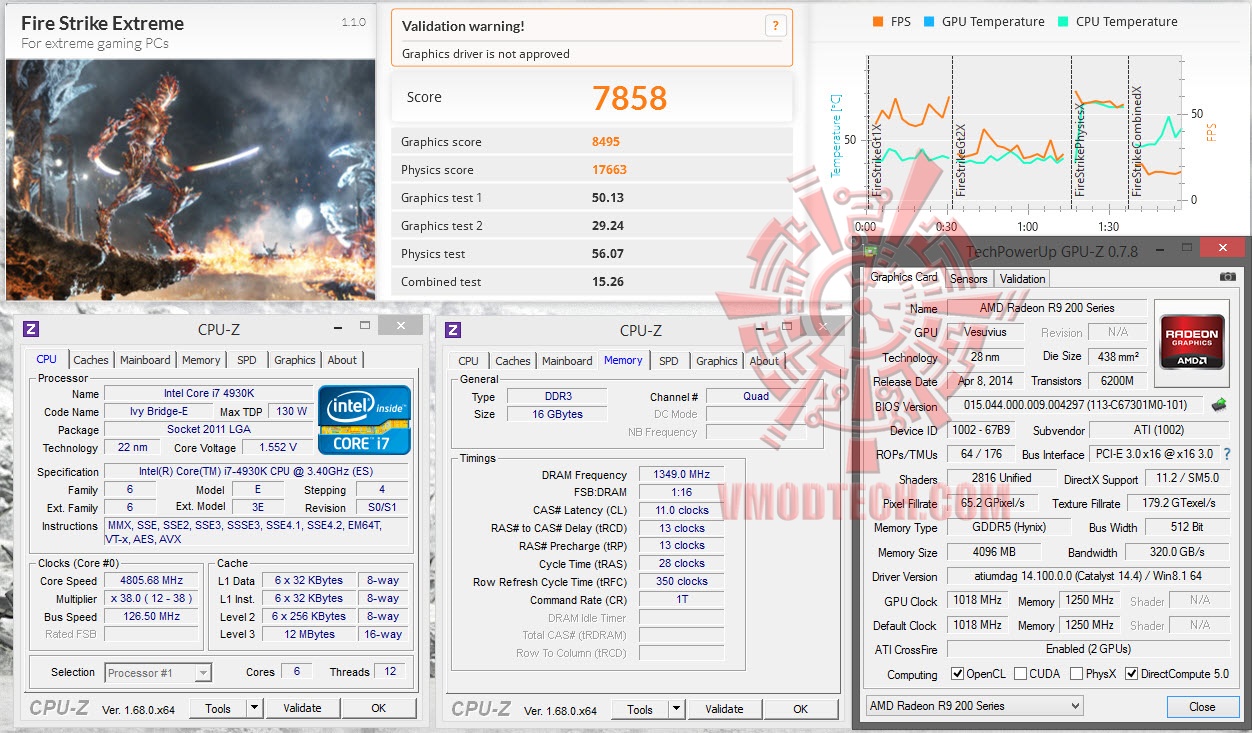The height and width of the screenshot is (733, 1252).
Task: Expand Tools arrow in CPU-Z memory window
Action: tap(676, 709)
